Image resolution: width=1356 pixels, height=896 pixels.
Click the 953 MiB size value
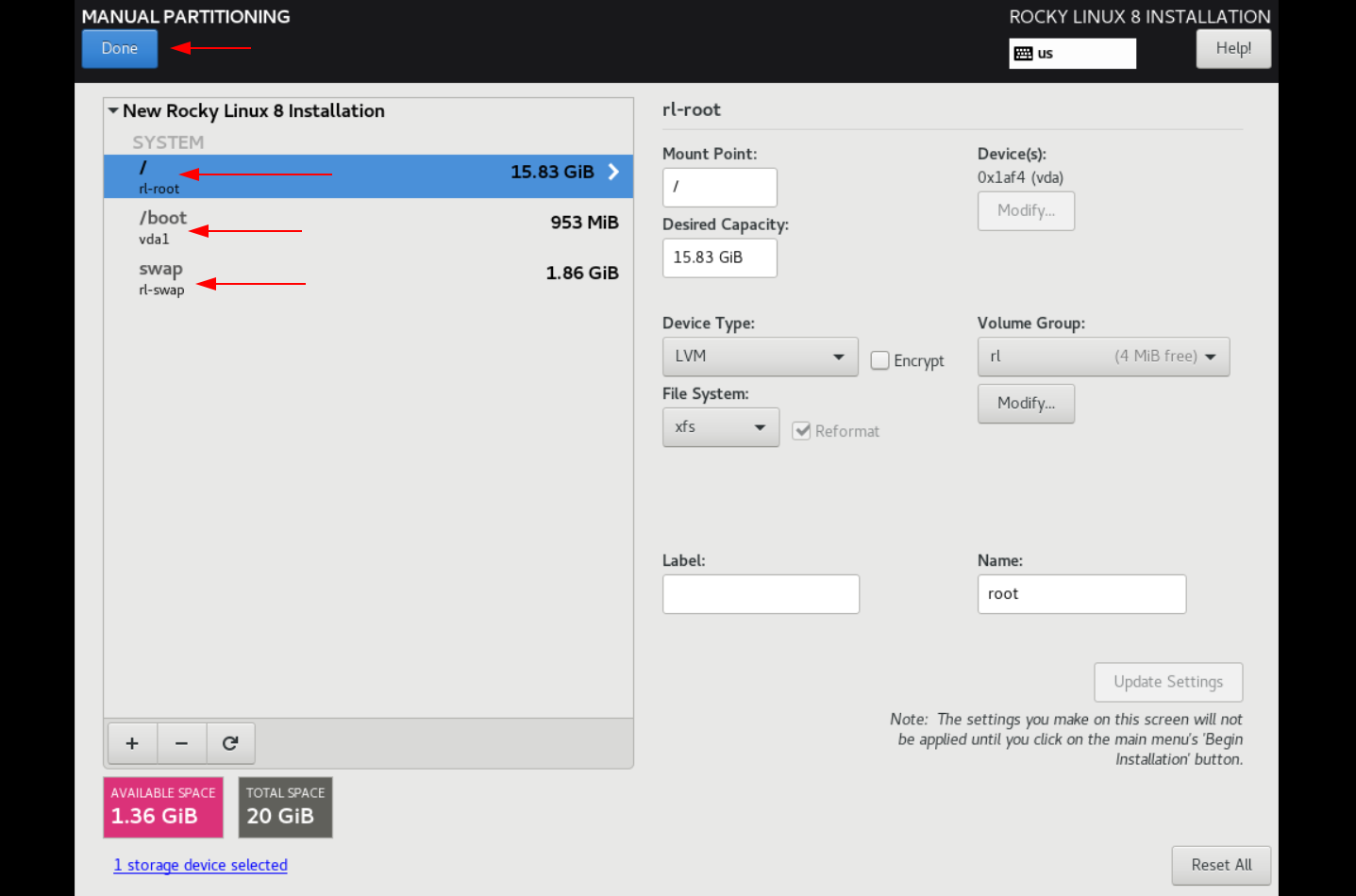tap(584, 223)
